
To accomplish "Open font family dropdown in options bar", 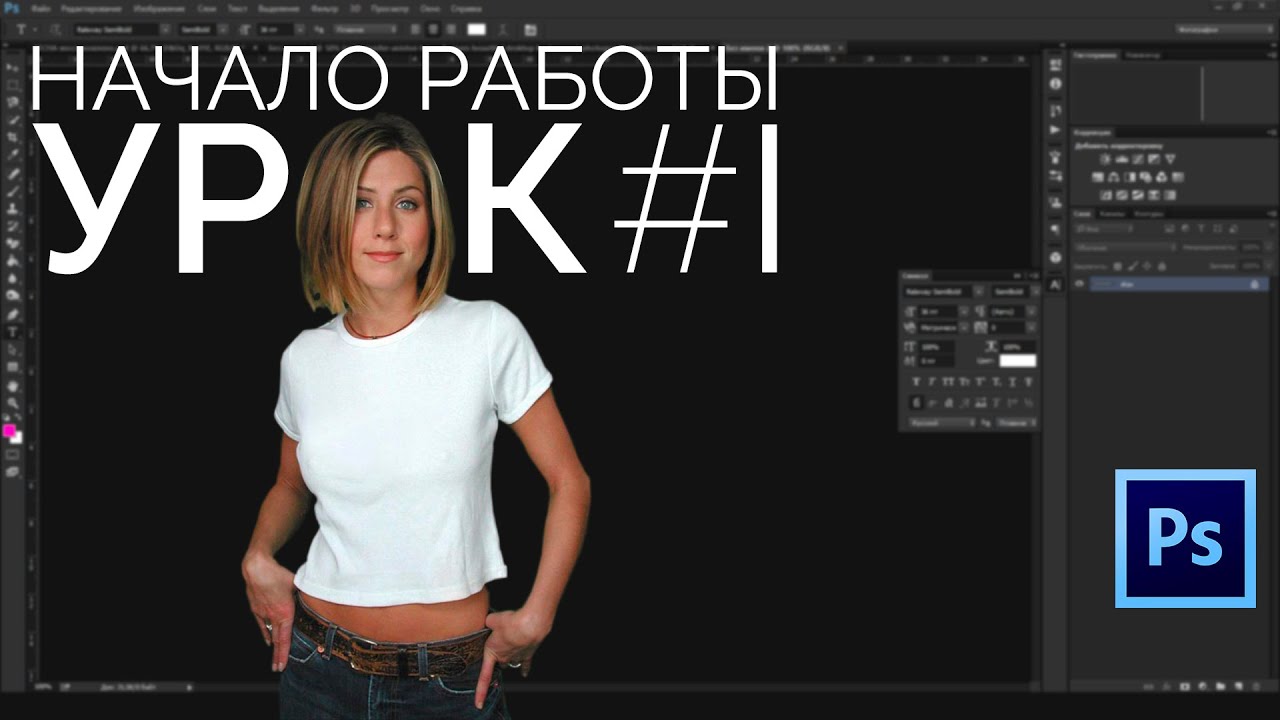I will 165,29.
